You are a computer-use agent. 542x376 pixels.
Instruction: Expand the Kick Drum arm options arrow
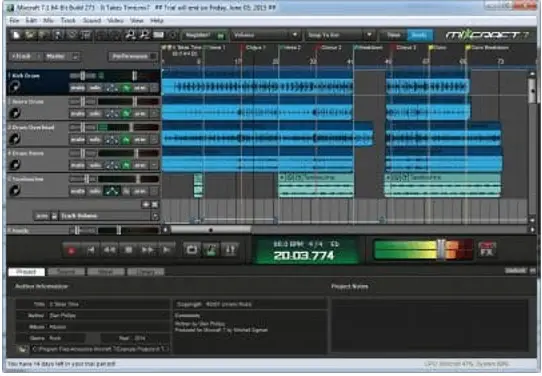click(x=154, y=88)
